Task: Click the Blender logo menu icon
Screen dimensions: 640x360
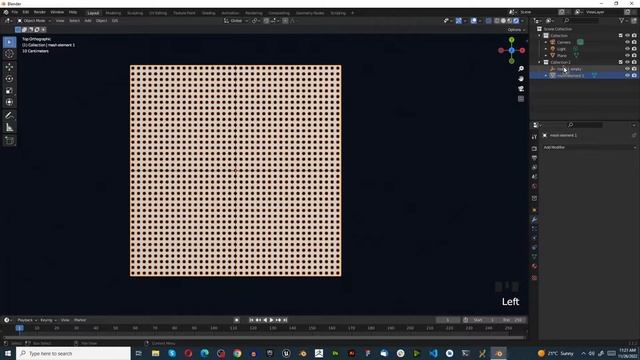Action: 6,12
